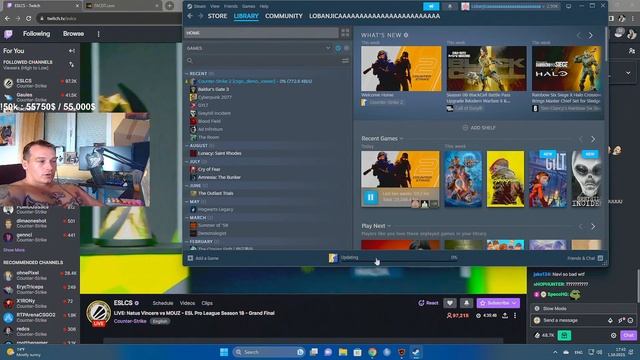Open File Explorer from taskbar

click(343, 352)
